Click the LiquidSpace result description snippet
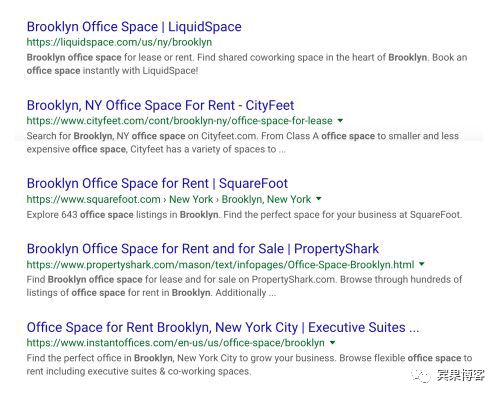This screenshot has width=500, height=397. point(247,64)
